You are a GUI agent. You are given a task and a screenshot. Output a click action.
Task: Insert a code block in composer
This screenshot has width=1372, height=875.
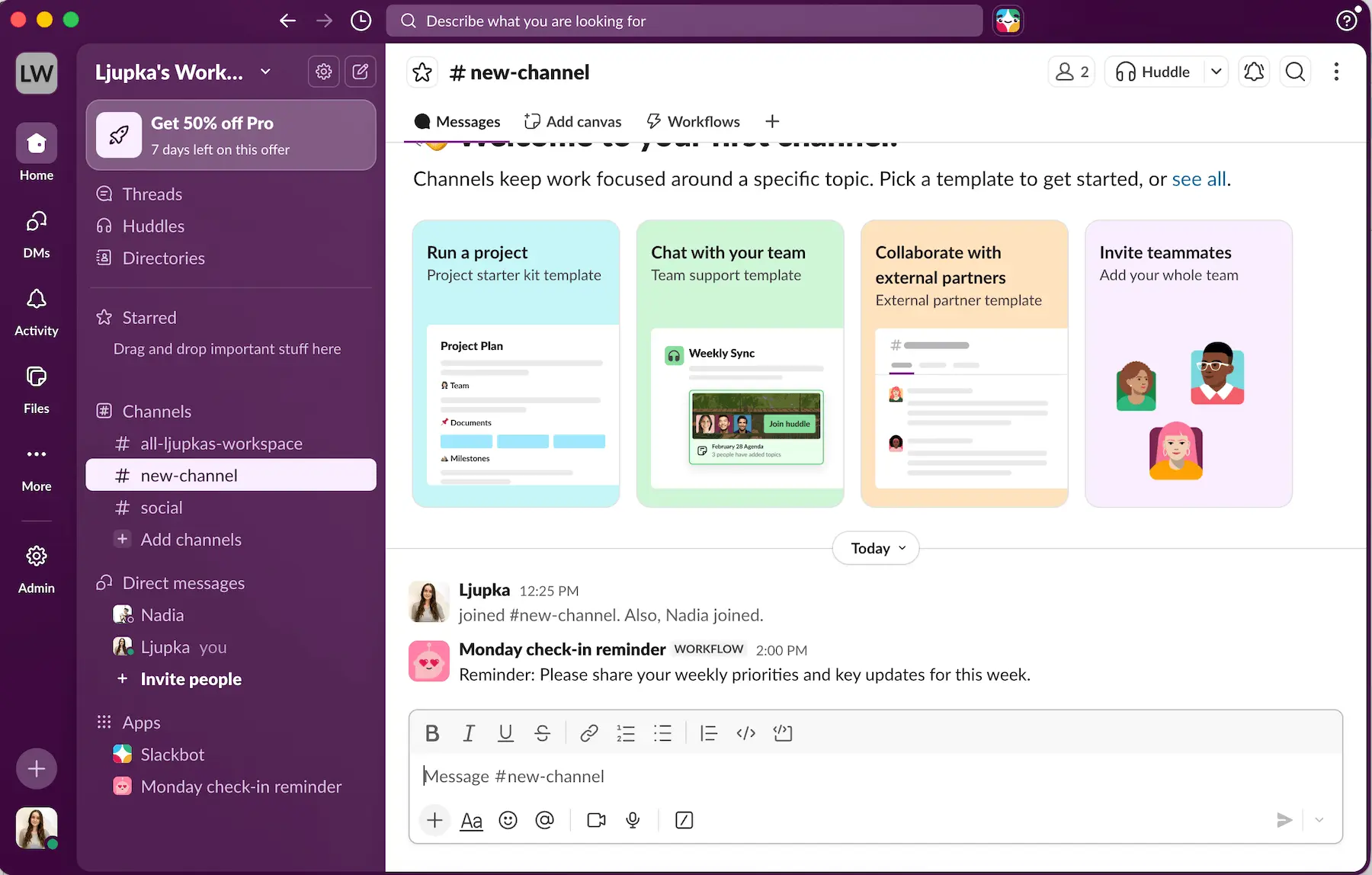click(783, 733)
